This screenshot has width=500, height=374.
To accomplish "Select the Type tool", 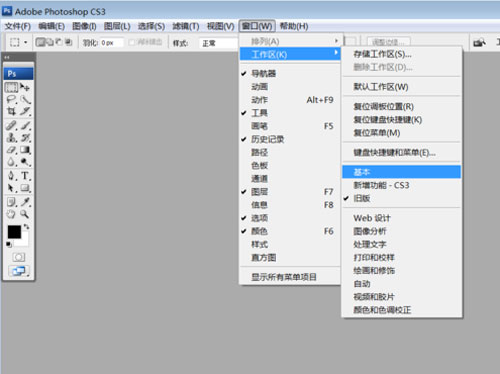I will (x=25, y=176).
